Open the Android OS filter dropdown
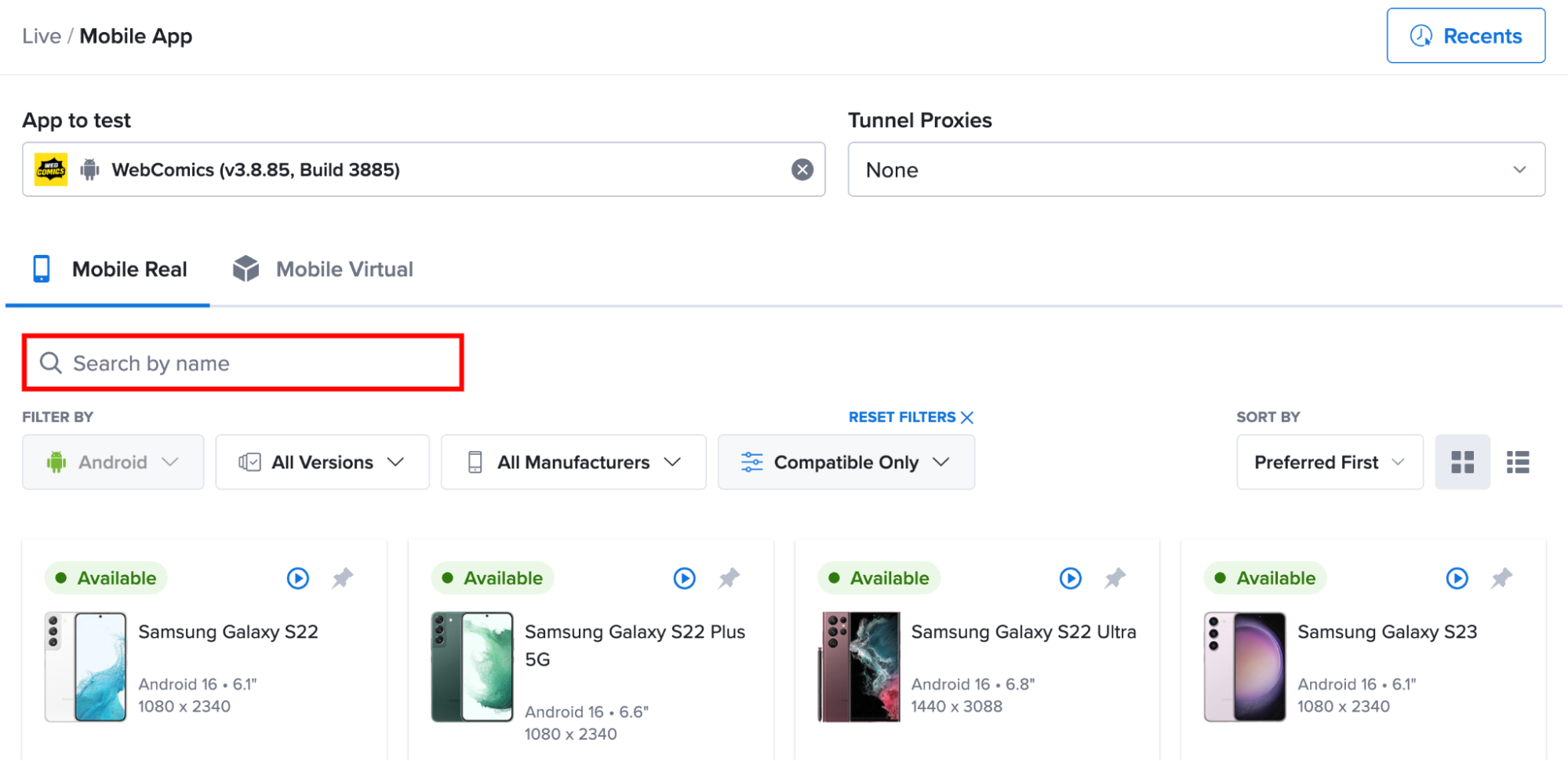This screenshot has height=761, width=1568. coord(113,462)
